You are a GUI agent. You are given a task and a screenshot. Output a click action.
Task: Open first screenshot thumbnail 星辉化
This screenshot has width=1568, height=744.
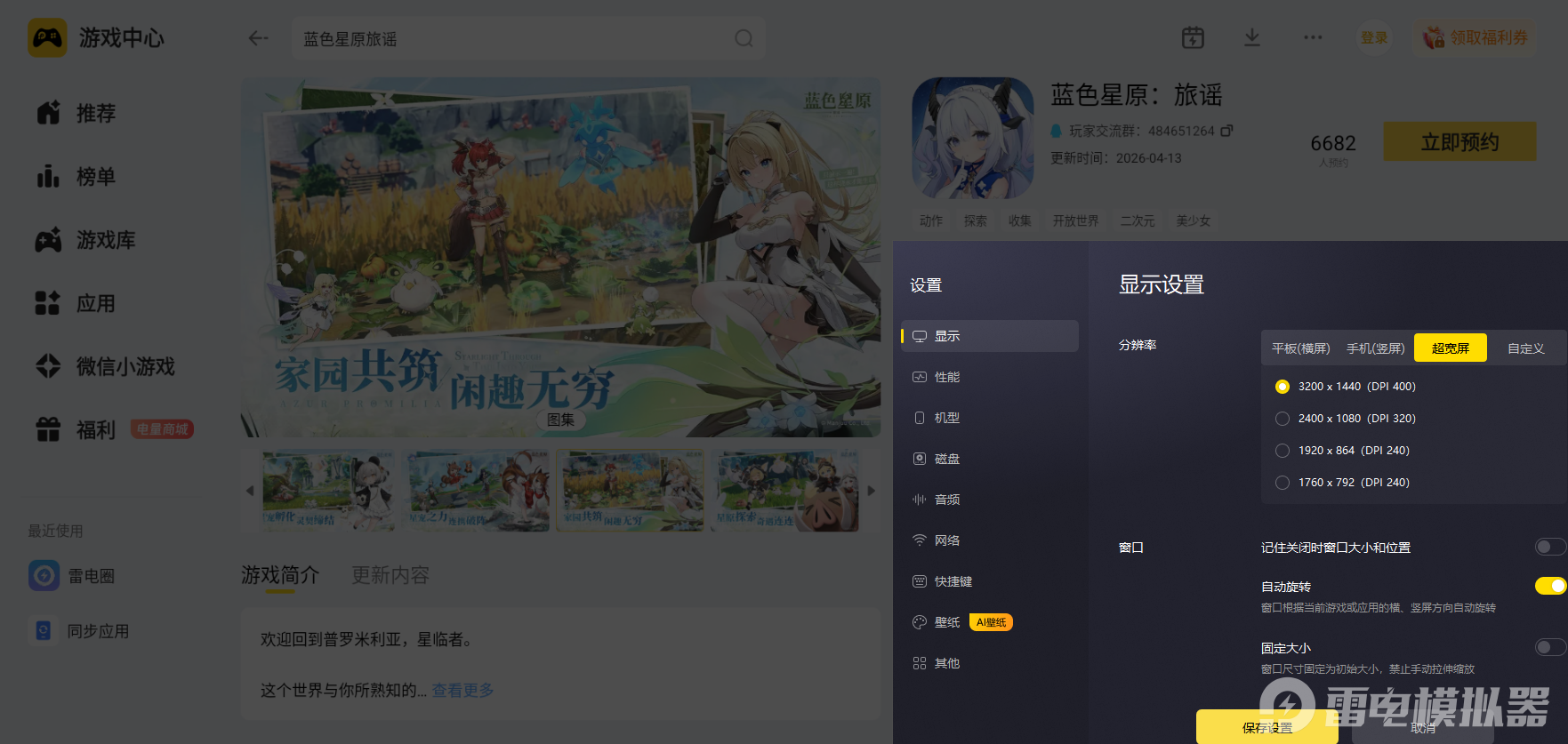pyautogui.click(x=329, y=491)
